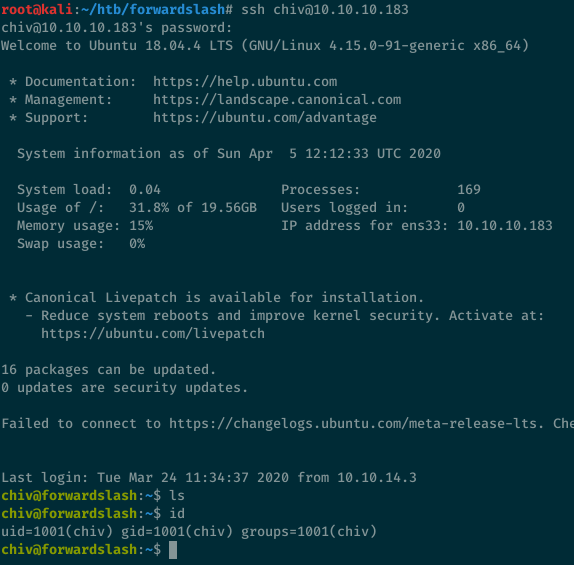
Task: Click the ssh chiv@10.10.10.183 command text
Action: pos(325,10)
